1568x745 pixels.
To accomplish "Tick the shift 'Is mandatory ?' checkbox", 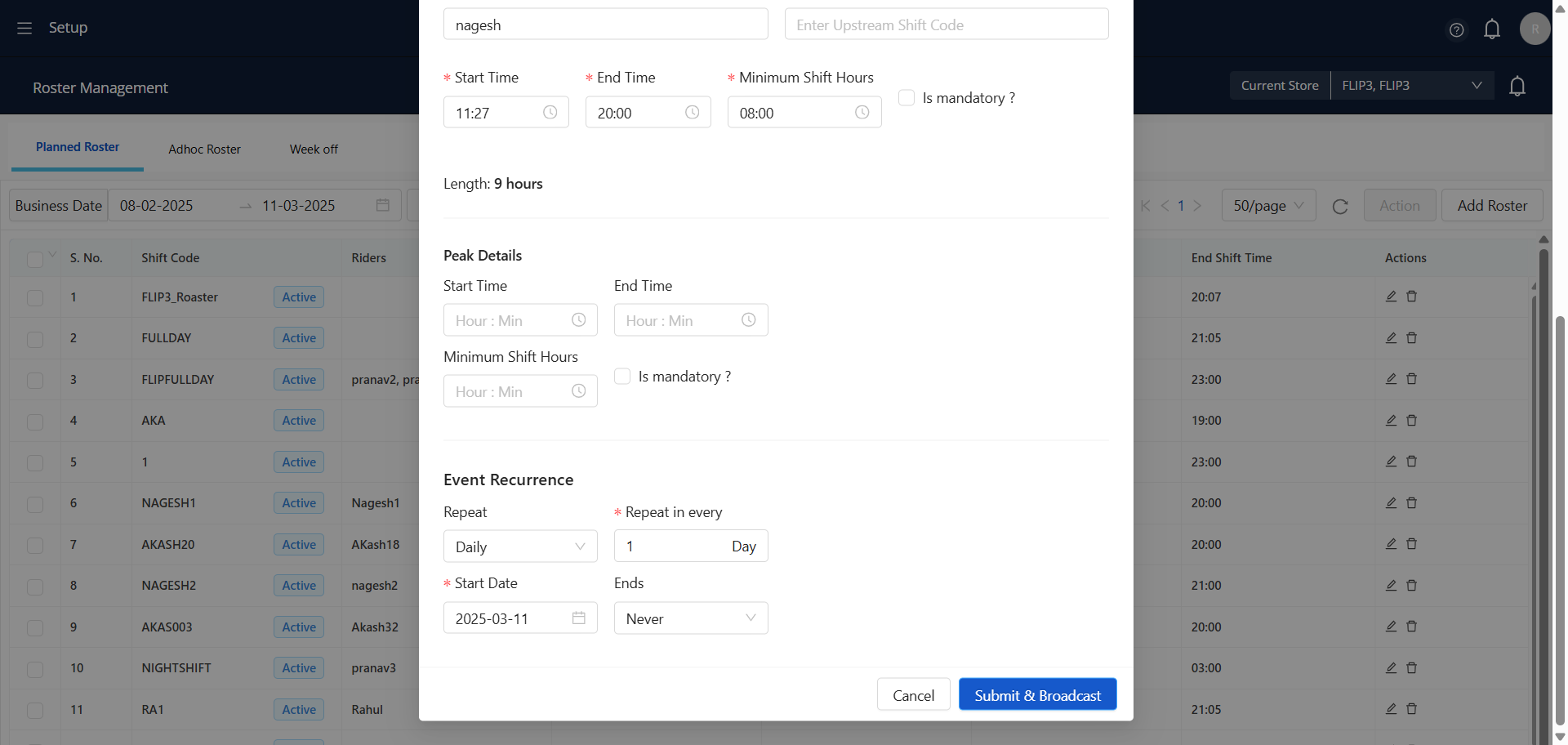I will (906, 97).
